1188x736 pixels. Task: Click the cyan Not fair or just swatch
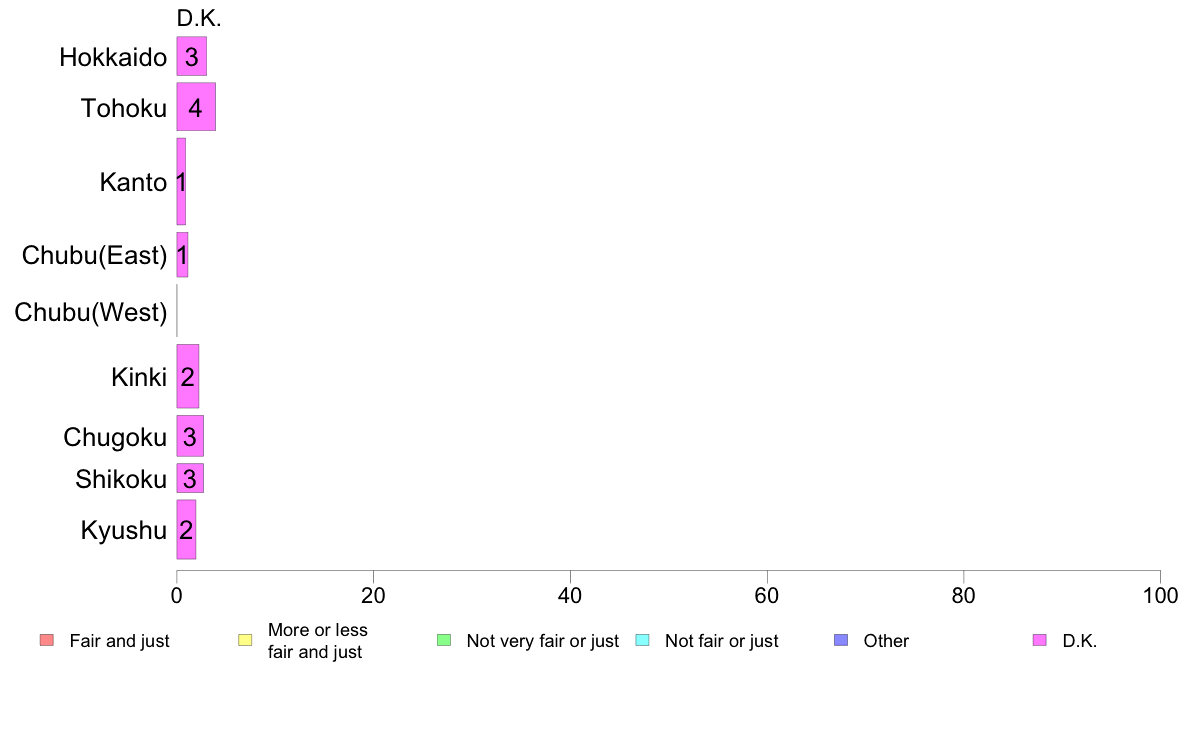coord(642,640)
